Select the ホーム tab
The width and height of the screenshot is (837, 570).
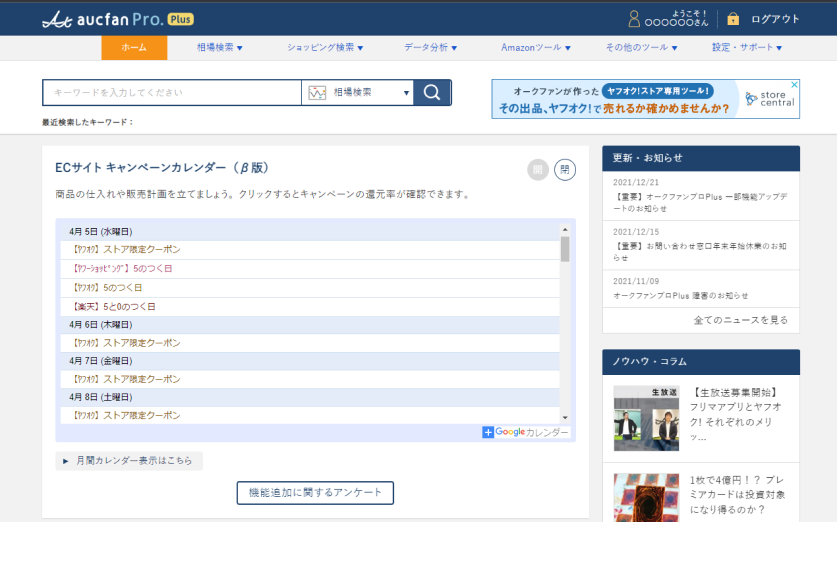pyautogui.click(x=134, y=48)
